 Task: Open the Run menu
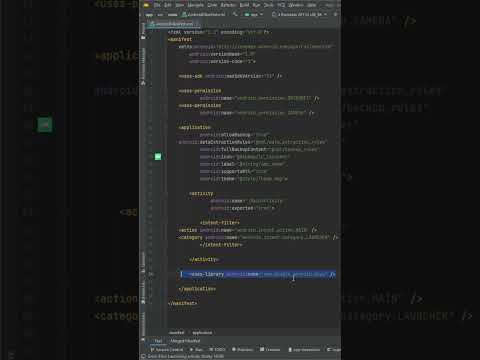(x=256, y=5)
